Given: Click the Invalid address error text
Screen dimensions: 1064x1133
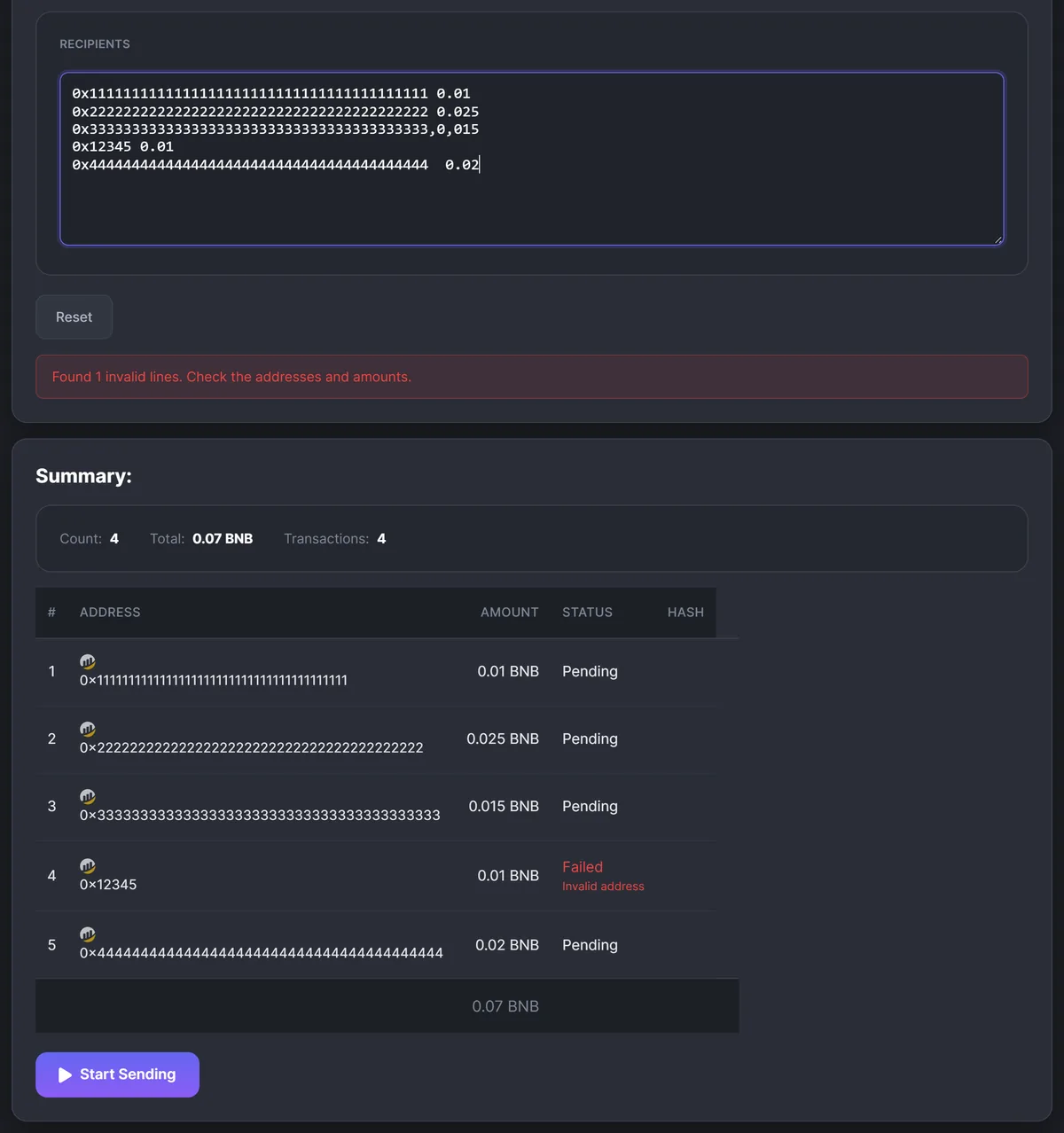Looking at the screenshot, I should point(603,886).
